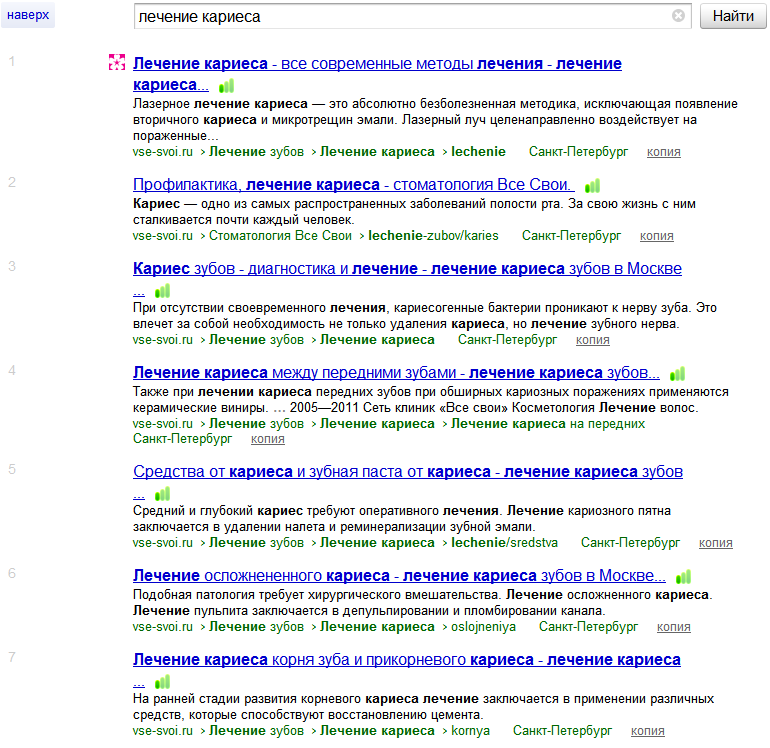Open 'копия' link under 'Лечение кариеса на передних'

(268, 439)
